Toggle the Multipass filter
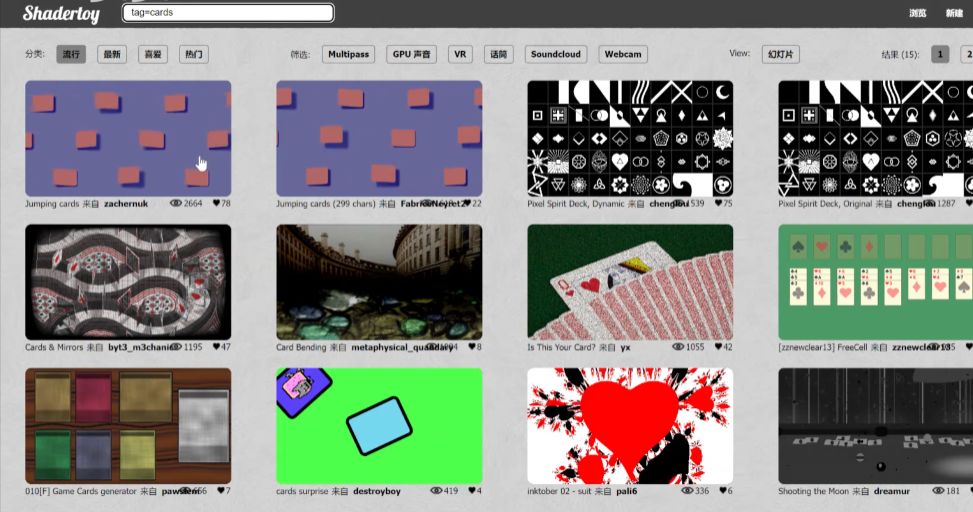Viewport: 973px width, 512px height. (x=348, y=54)
